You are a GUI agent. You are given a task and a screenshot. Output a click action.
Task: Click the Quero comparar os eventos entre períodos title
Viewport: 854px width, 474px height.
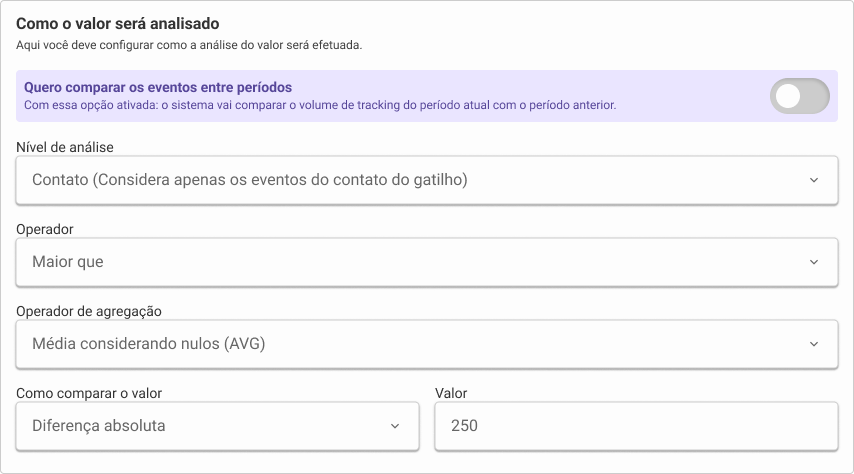158,87
